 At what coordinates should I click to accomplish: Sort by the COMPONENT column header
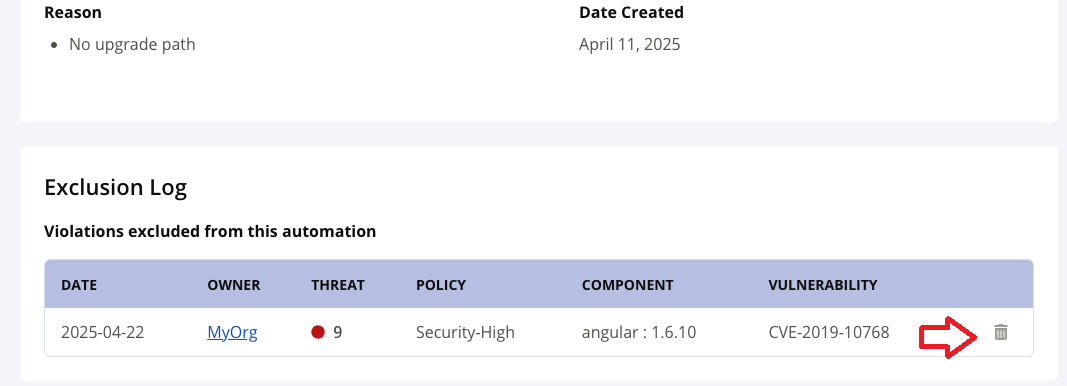coord(627,285)
